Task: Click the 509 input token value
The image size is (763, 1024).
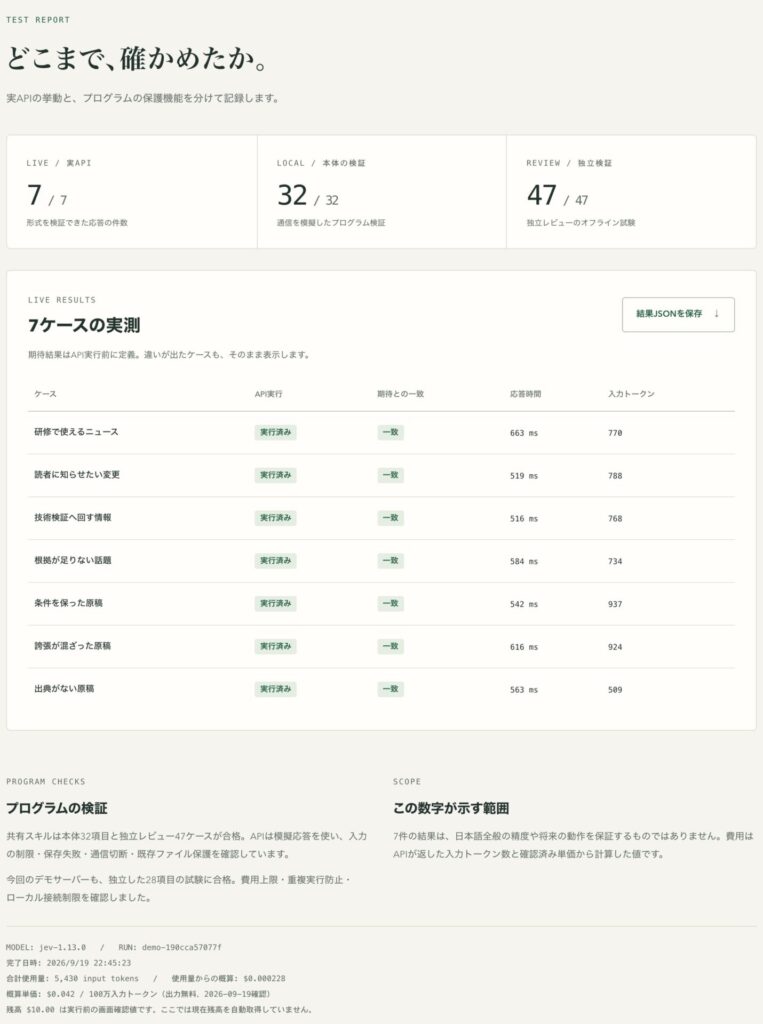Action: coord(615,690)
